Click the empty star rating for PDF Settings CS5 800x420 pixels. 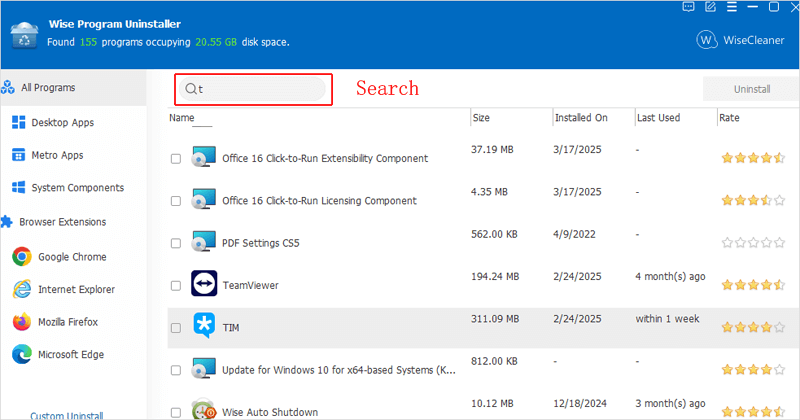pyautogui.click(x=753, y=243)
